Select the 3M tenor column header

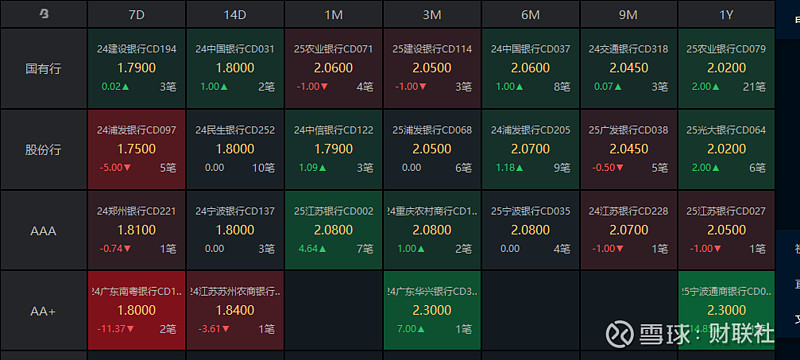point(432,14)
